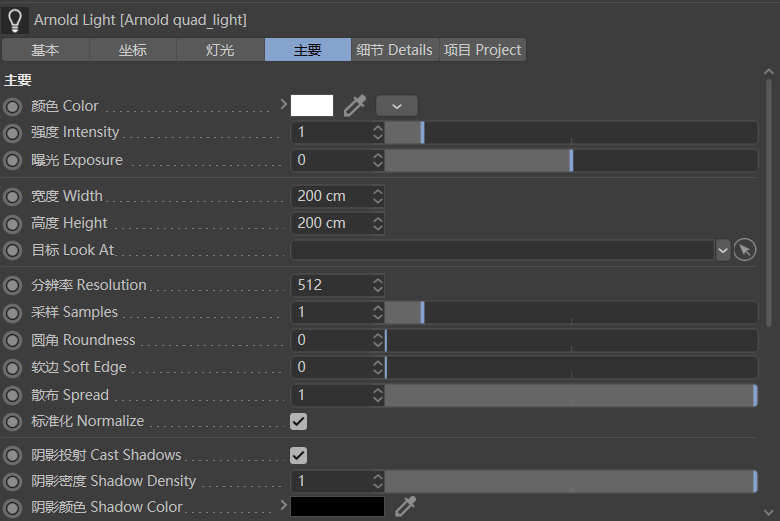Viewport: 780px width, 521px height.
Task: Click the vertical scrollbar thumb
Action: [769, 203]
